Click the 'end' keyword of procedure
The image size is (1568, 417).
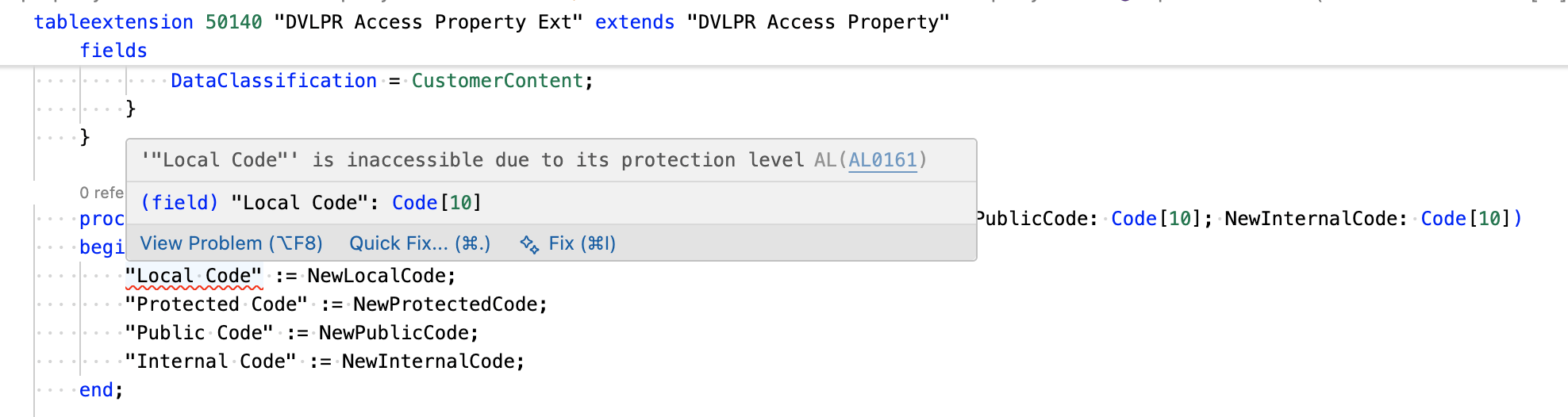tap(96, 390)
